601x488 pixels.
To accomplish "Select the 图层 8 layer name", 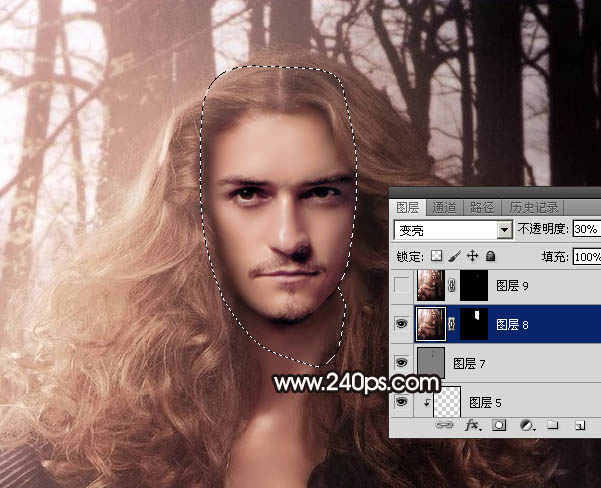I will click(x=512, y=325).
